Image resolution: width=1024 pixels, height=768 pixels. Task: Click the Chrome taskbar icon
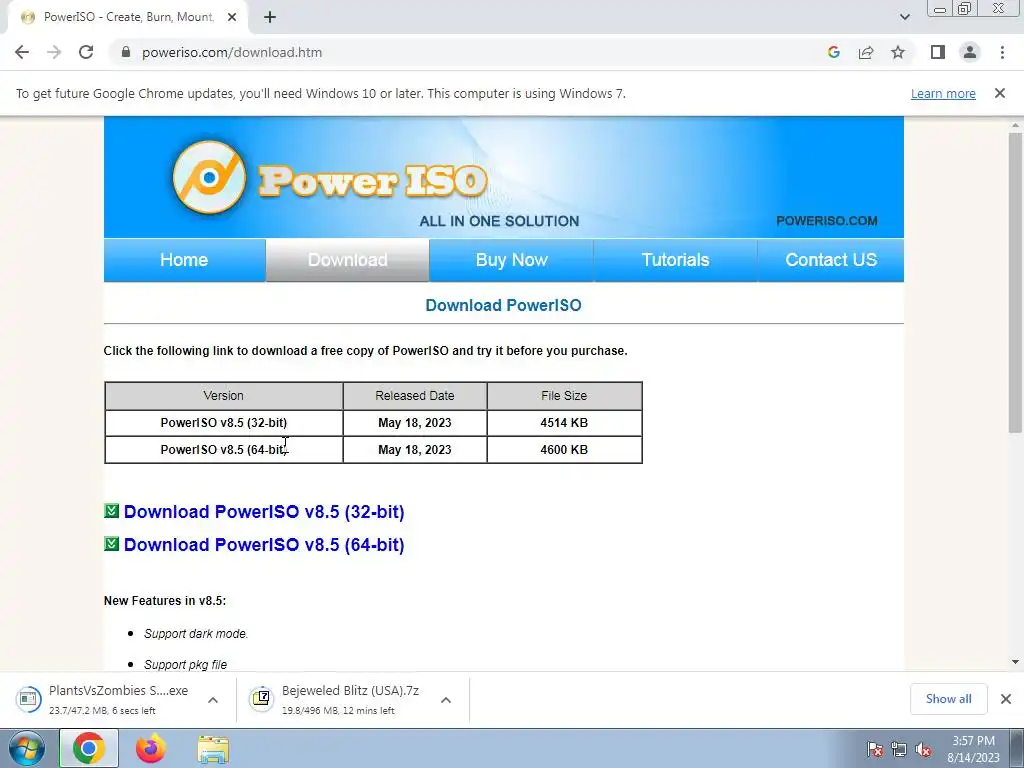(89, 748)
